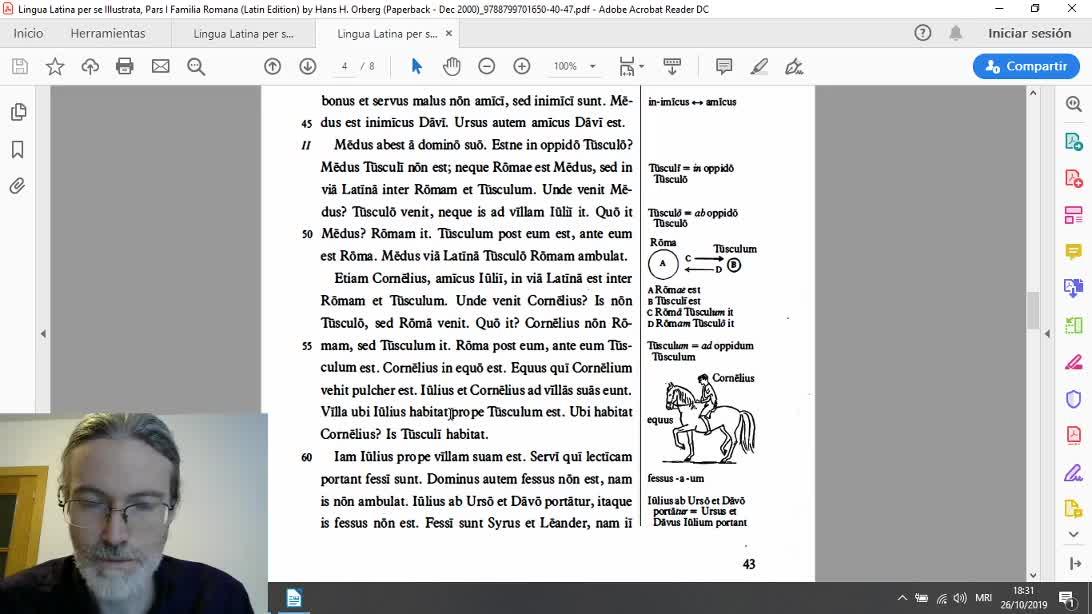Open the Windows notification center
Image resolution: width=1092 pixels, height=614 pixels.
click(1066, 598)
